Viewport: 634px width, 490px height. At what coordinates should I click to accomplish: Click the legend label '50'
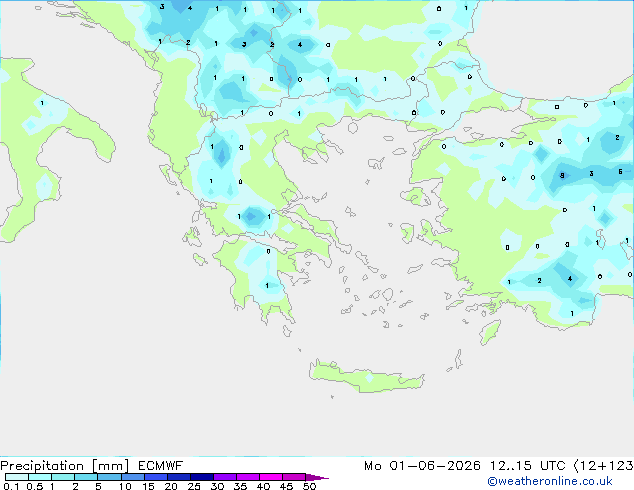pyautogui.click(x=310, y=486)
